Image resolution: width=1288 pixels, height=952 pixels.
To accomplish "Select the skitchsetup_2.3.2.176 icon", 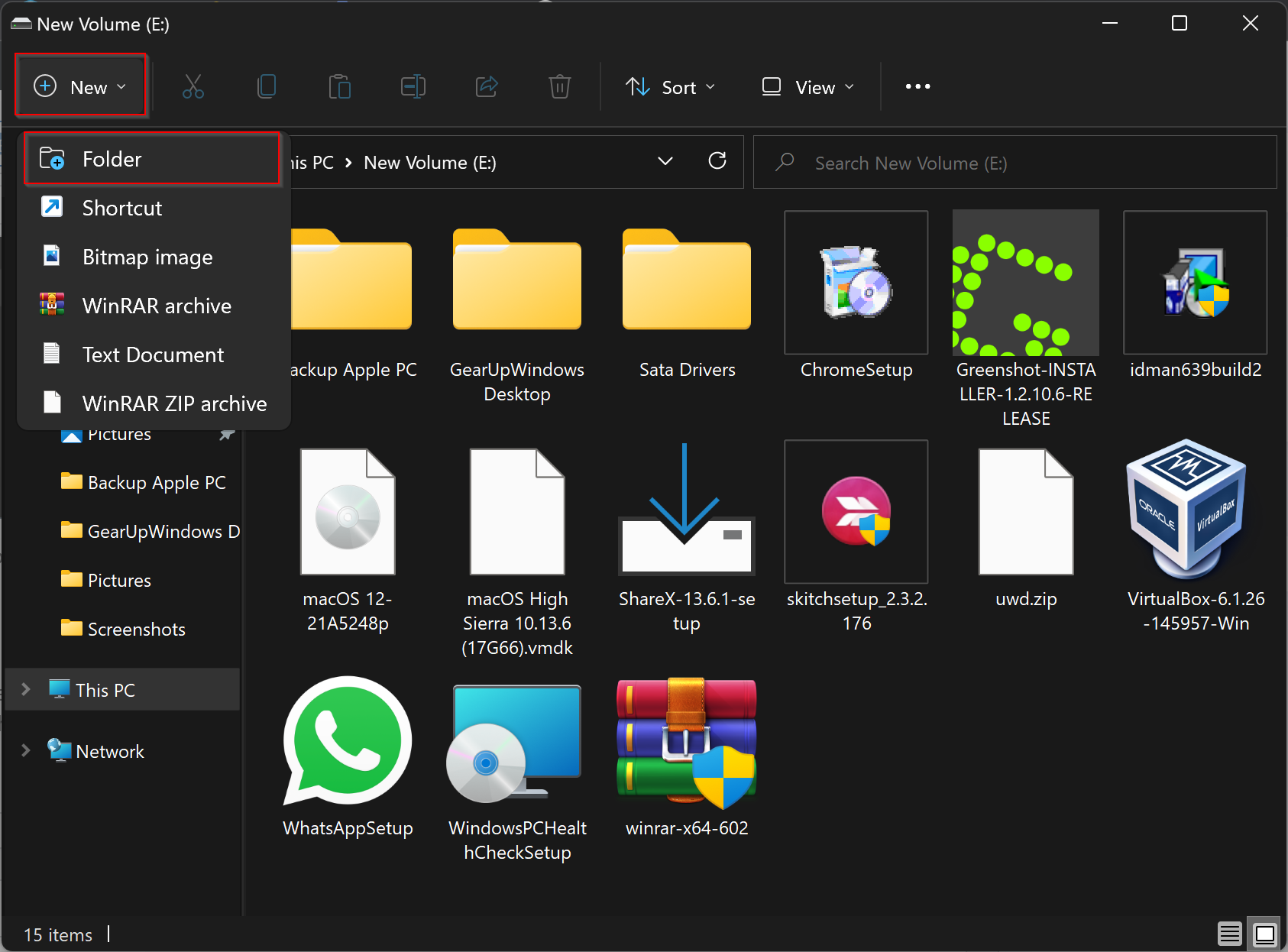I will [x=856, y=512].
